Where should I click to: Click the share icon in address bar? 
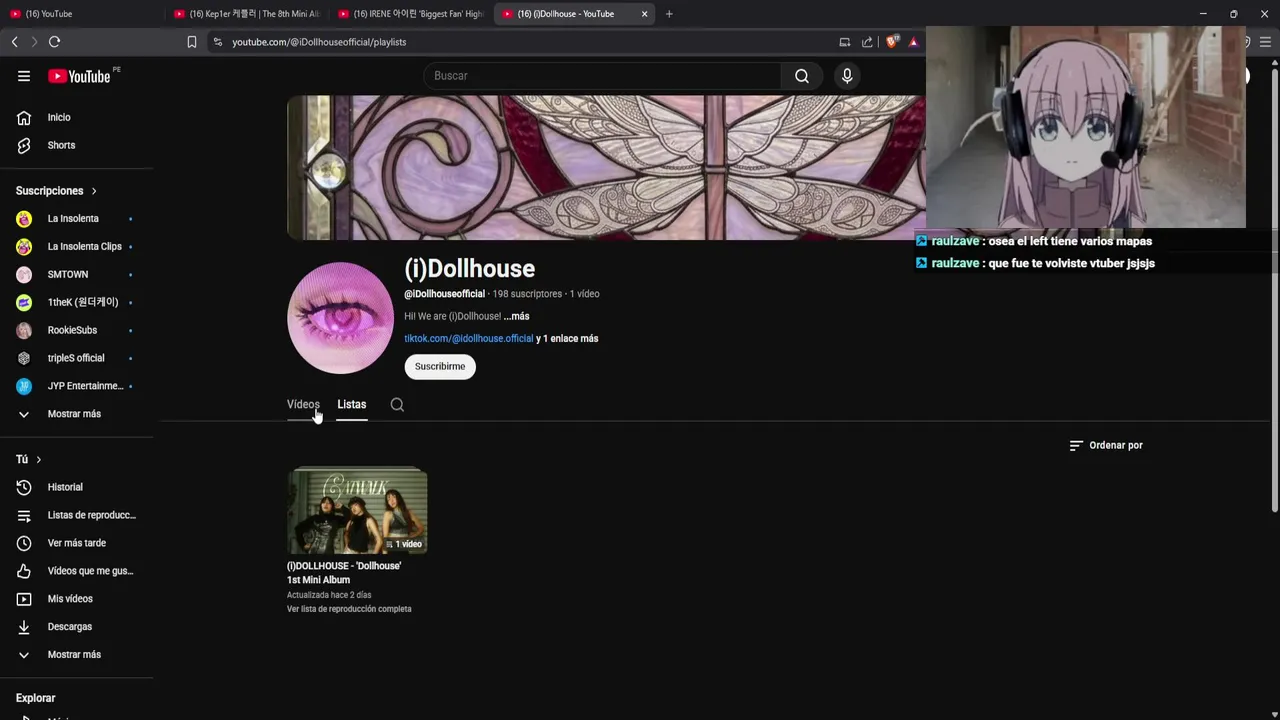pyautogui.click(x=867, y=42)
